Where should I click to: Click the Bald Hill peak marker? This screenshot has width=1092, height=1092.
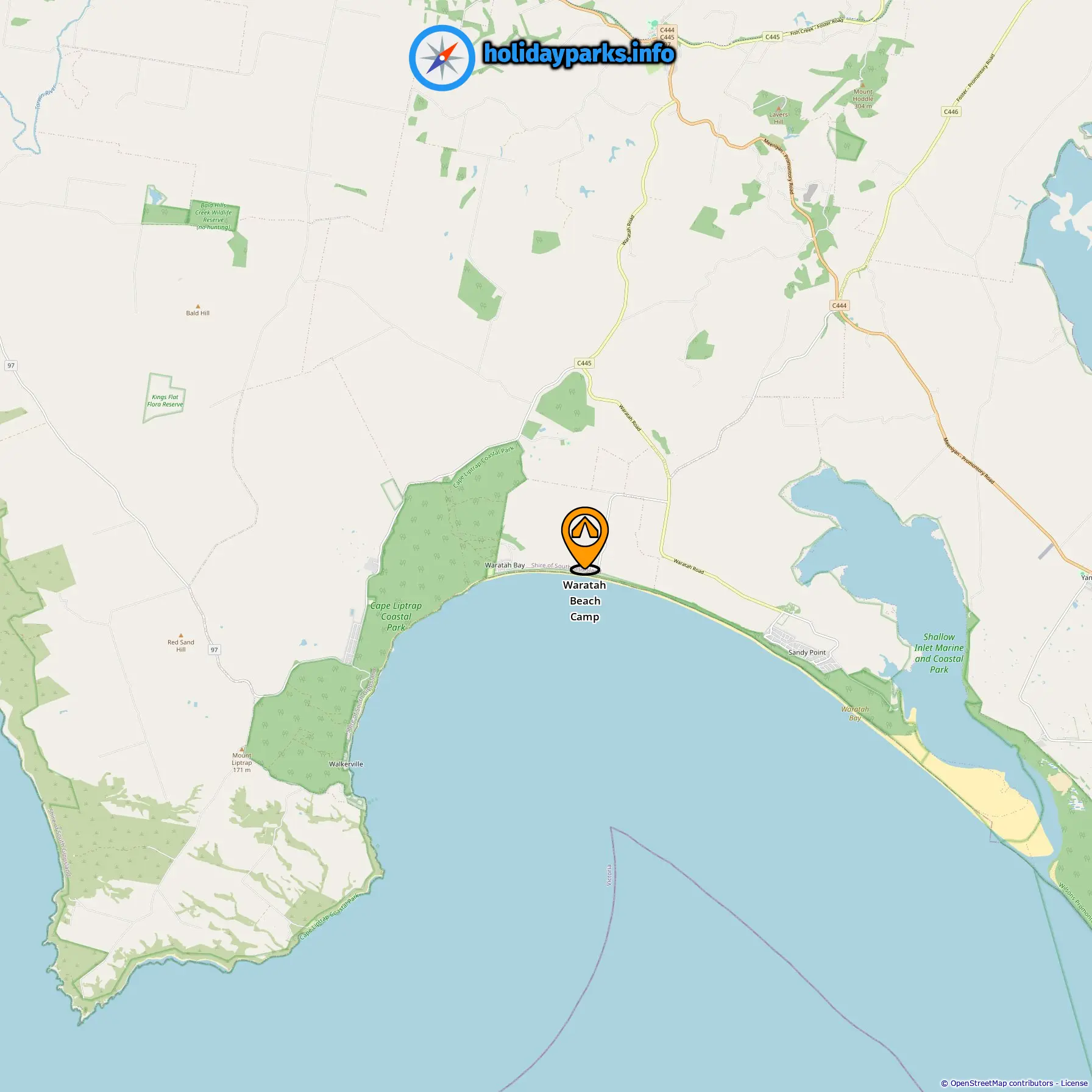[x=197, y=307]
